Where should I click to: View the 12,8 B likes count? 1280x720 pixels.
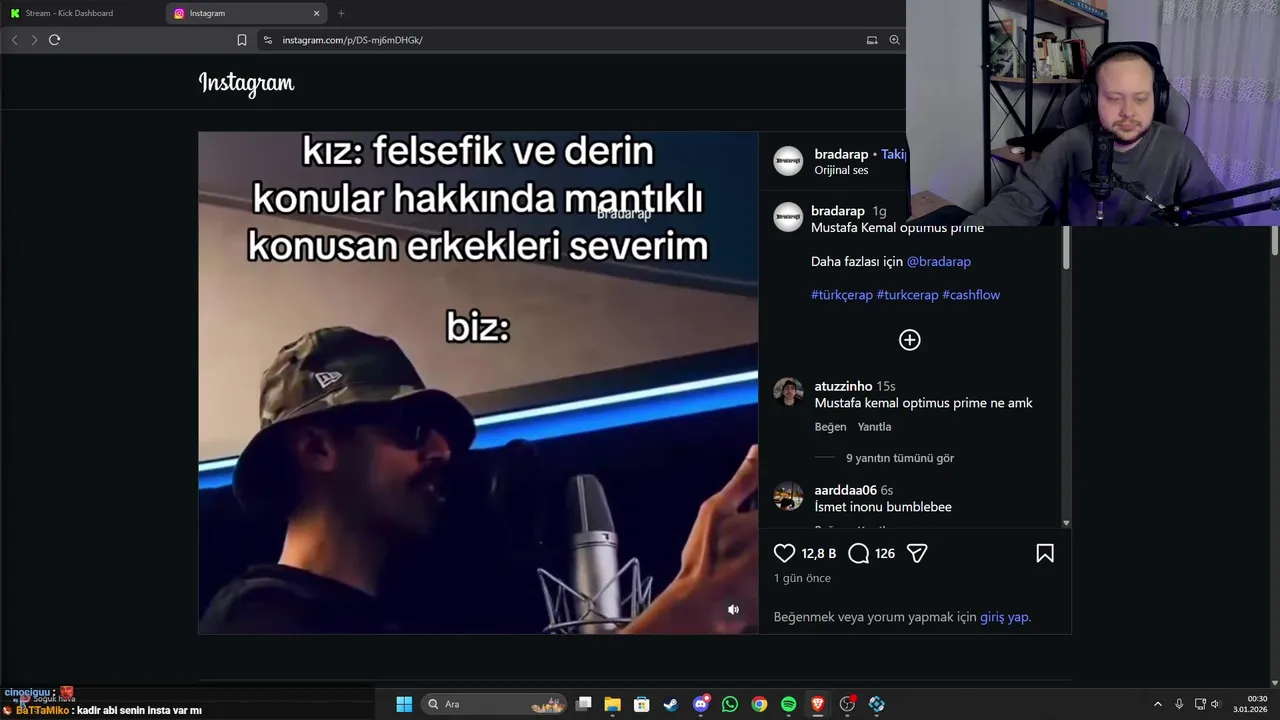click(818, 554)
